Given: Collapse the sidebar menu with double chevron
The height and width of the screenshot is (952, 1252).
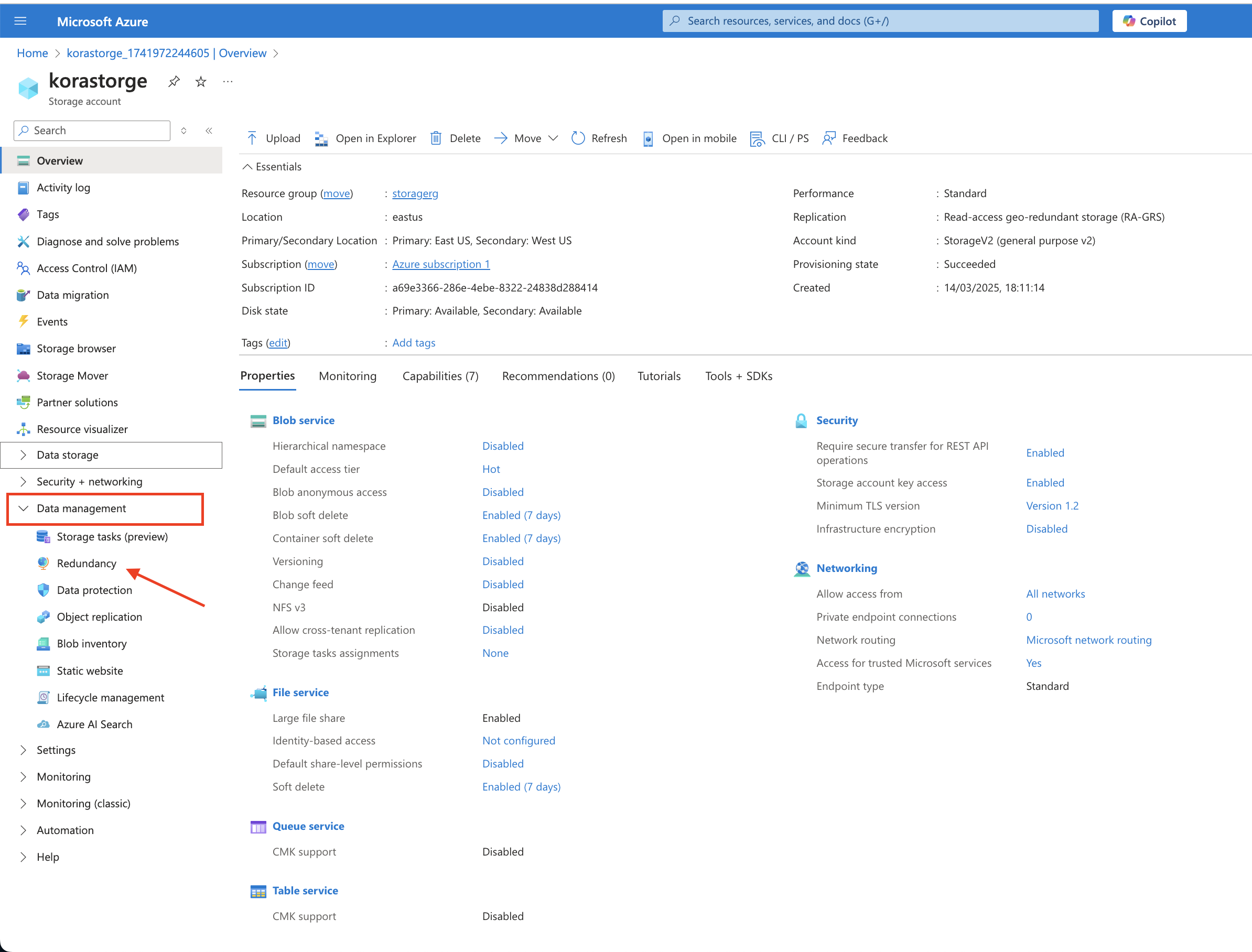Looking at the screenshot, I should pos(209,131).
